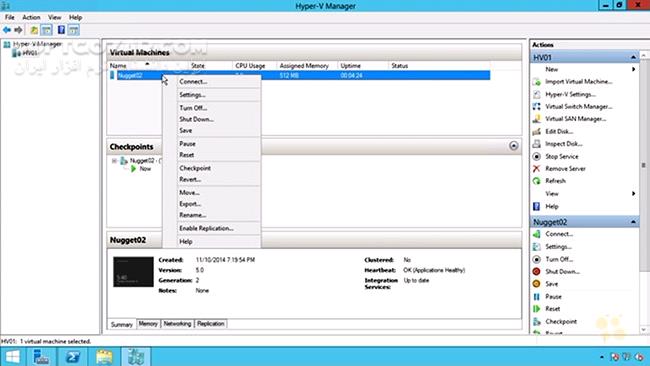Collapse the Nugget02 actions section

pyautogui.click(x=633, y=222)
